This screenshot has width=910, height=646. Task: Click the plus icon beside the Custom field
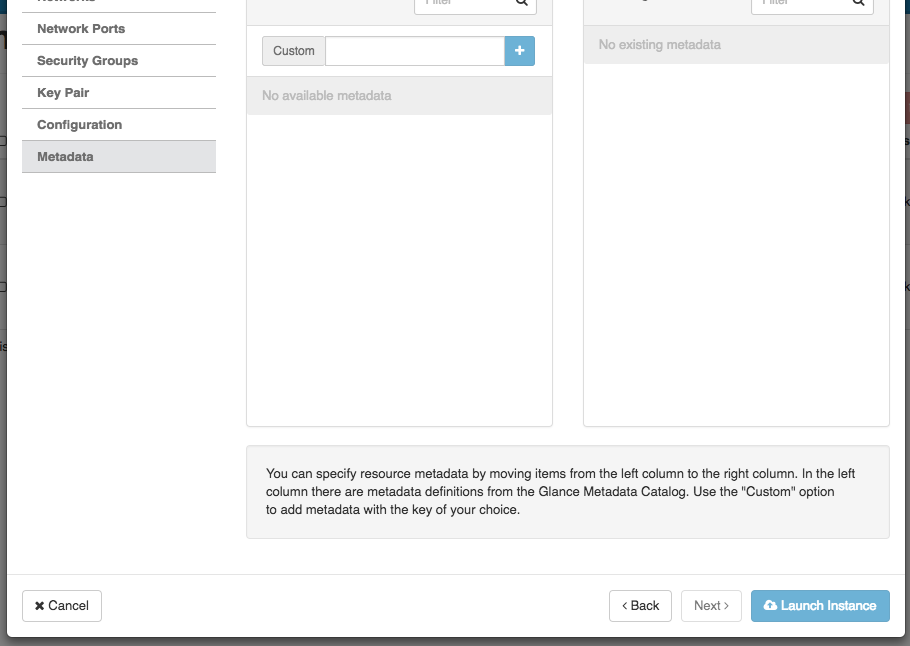[x=519, y=51]
